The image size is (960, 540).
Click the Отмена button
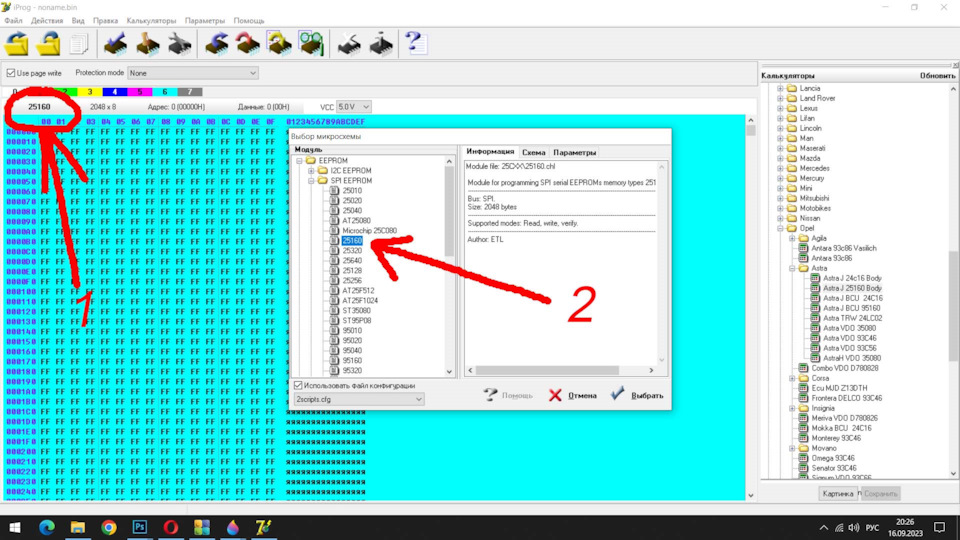pyautogui.click(x=572, y=396)
